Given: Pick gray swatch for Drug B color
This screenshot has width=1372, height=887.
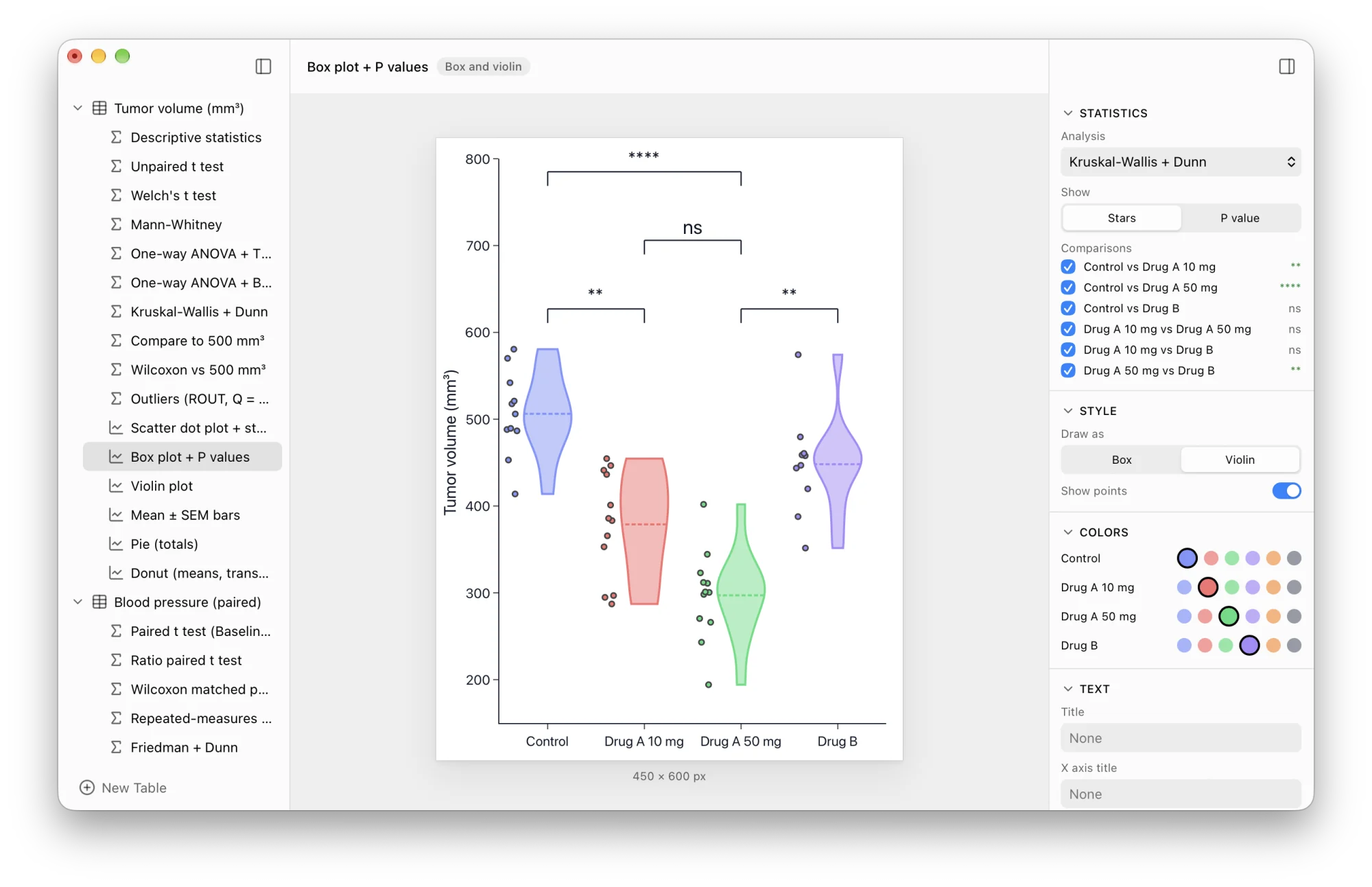Looking at the screenshot, I should (1294, 646).
